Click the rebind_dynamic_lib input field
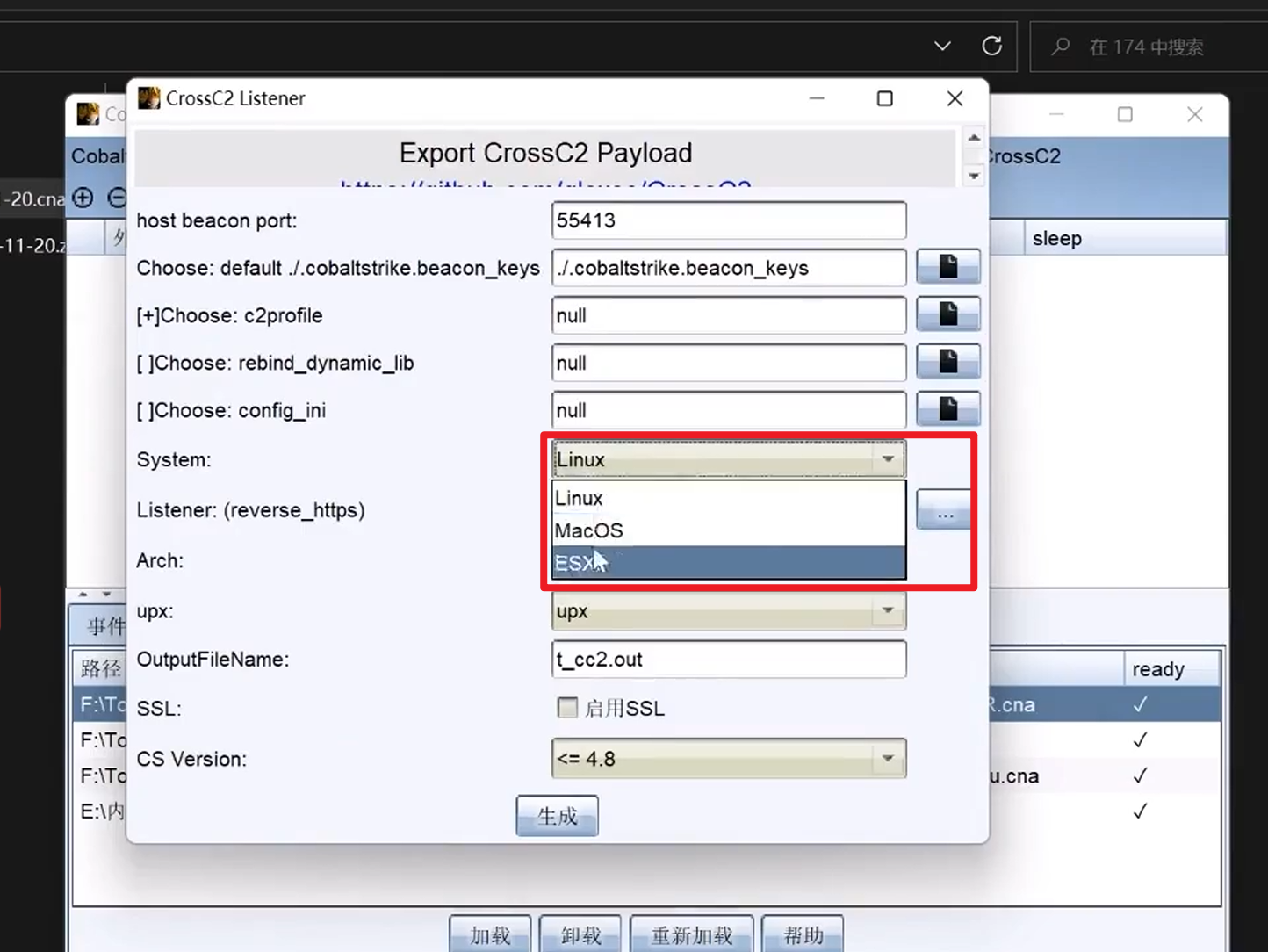This screenshot has width=1268, height=952. coord(729,363)
